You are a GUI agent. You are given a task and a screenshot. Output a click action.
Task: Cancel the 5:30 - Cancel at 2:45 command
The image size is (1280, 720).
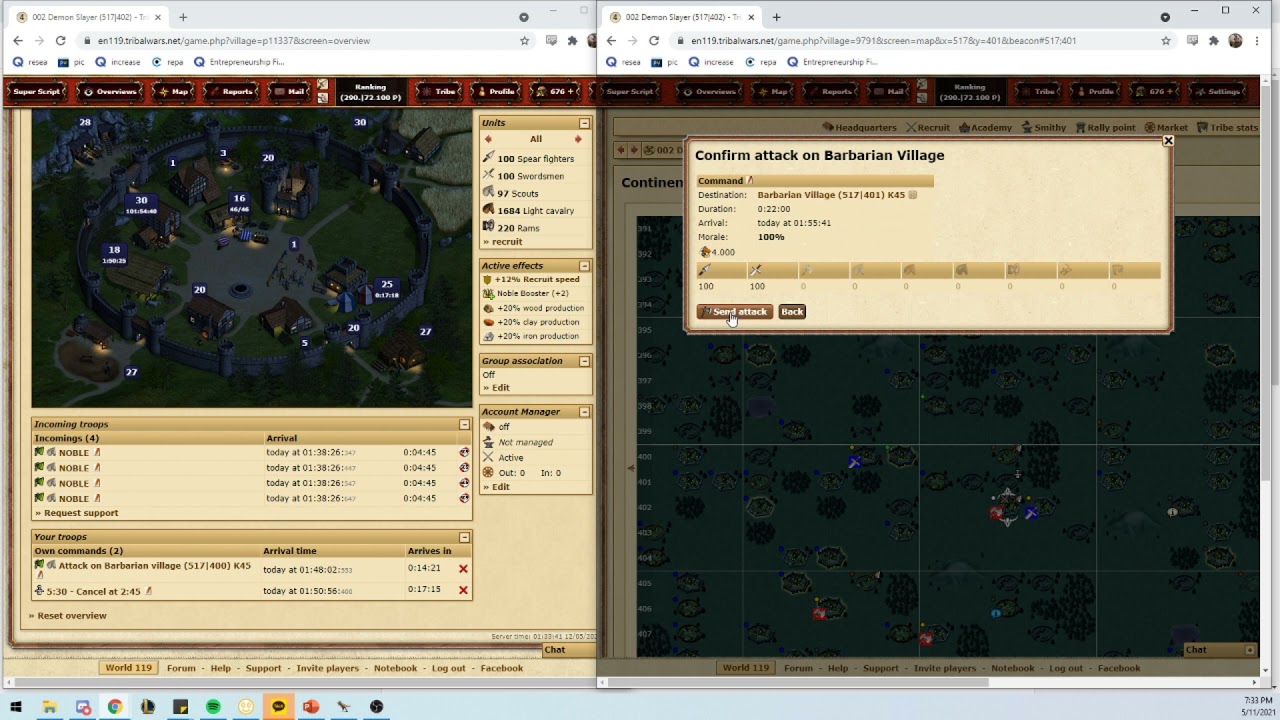(x=463, y=590)
